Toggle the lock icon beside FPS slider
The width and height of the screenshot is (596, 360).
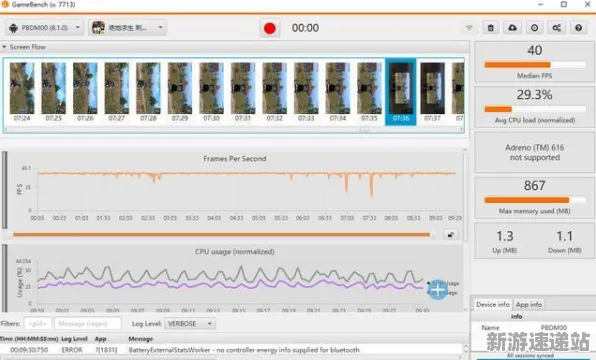click(450, 235)
